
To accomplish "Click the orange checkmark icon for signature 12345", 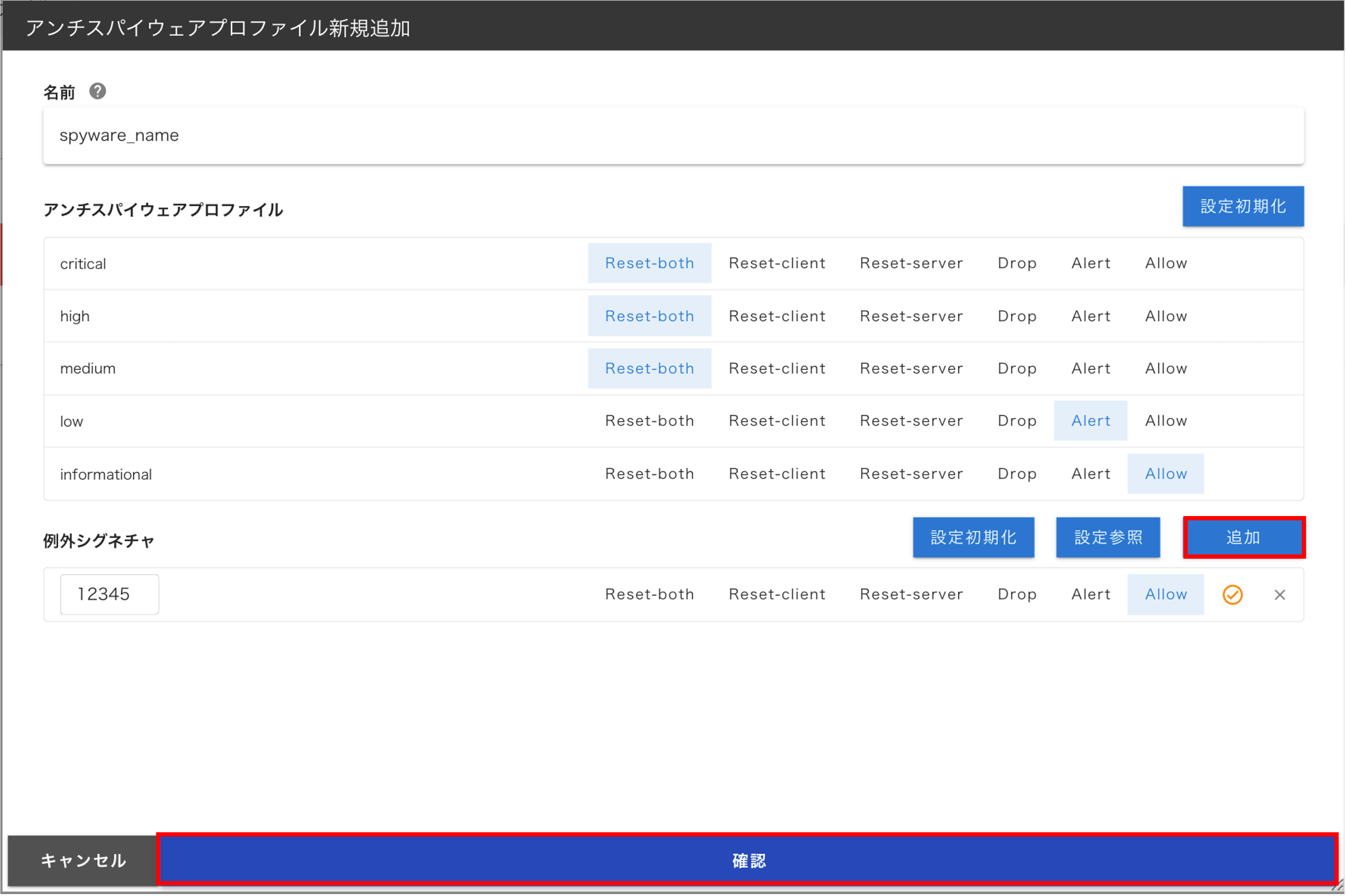I will (1232, 595).
